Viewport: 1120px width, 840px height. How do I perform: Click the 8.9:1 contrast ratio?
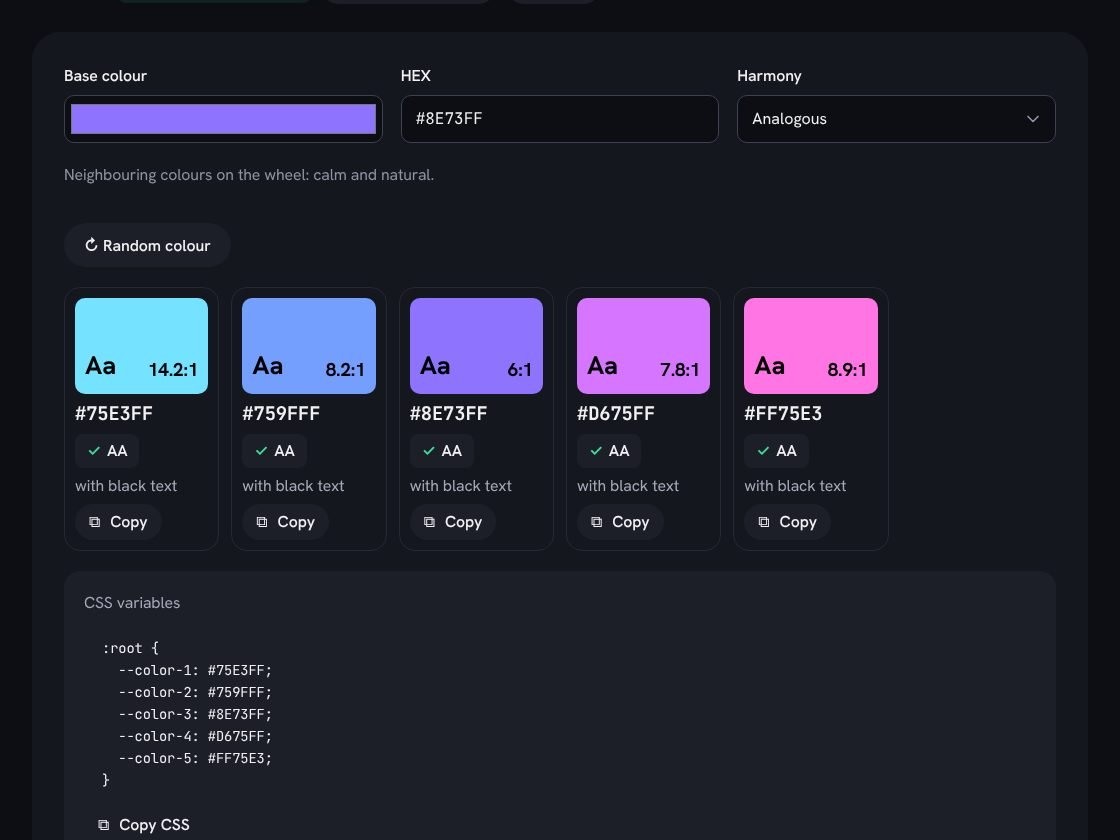[x=847, y=370]
